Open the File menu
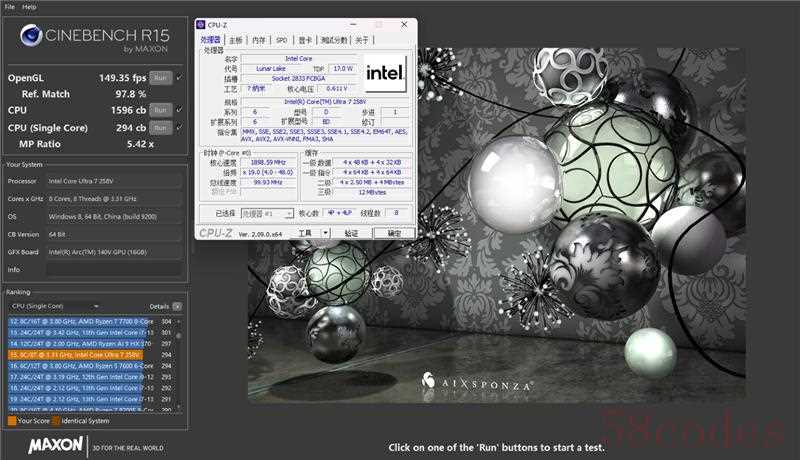800x460 pixels. (9, 6)
